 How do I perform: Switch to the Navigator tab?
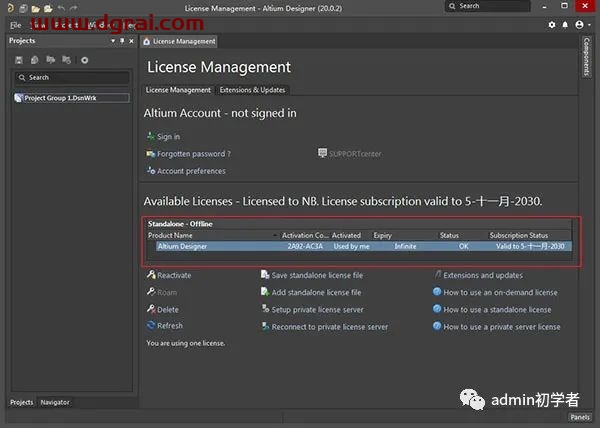click(55, 402)
